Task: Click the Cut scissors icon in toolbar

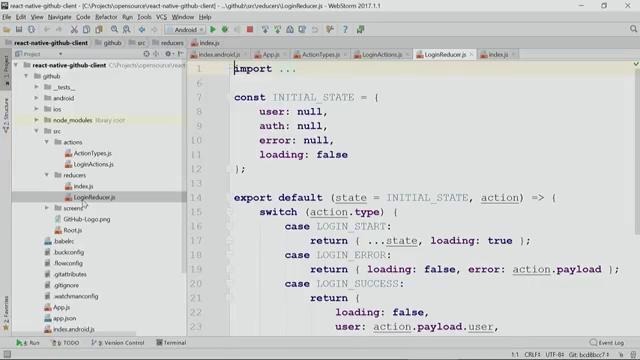Action: (x=74, y=29)
